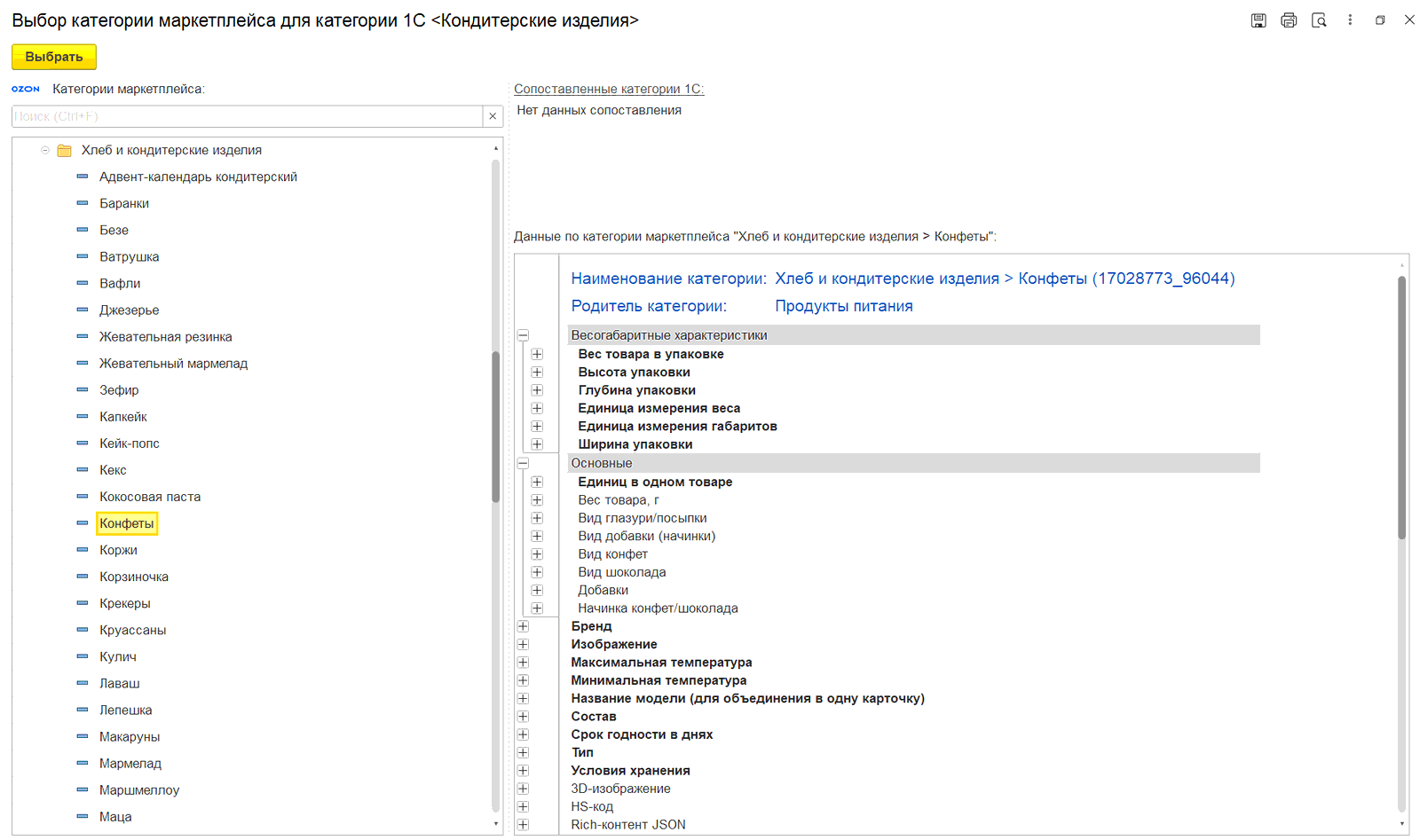Click the Хлеб и кондитерские изделия tree label

(x=171, y=150)
